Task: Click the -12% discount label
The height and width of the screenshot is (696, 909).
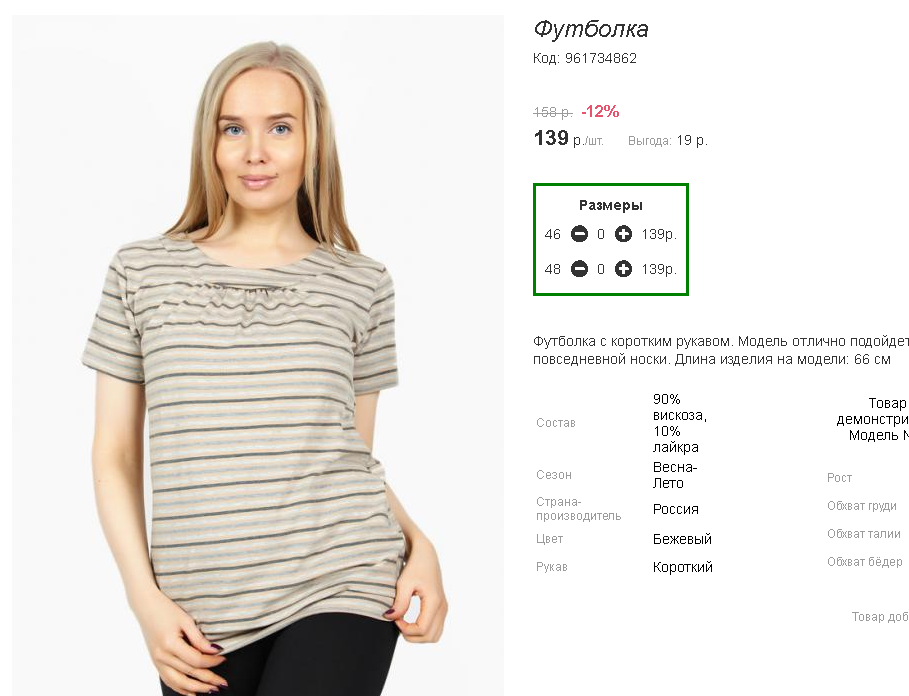Action: (x=601, y=111)
